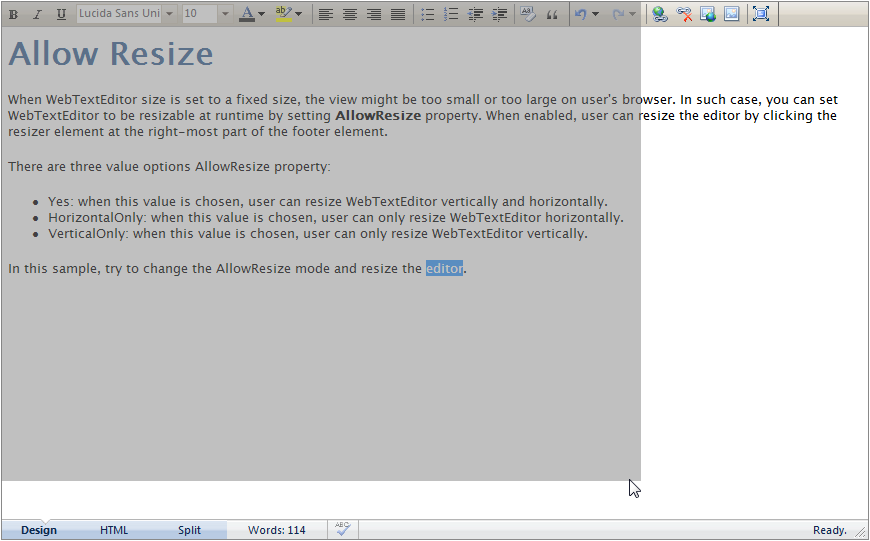The width and height of the screenshot is (870, 541).
Task: Toggle full screen editor mode
Action: pos(761,14)
